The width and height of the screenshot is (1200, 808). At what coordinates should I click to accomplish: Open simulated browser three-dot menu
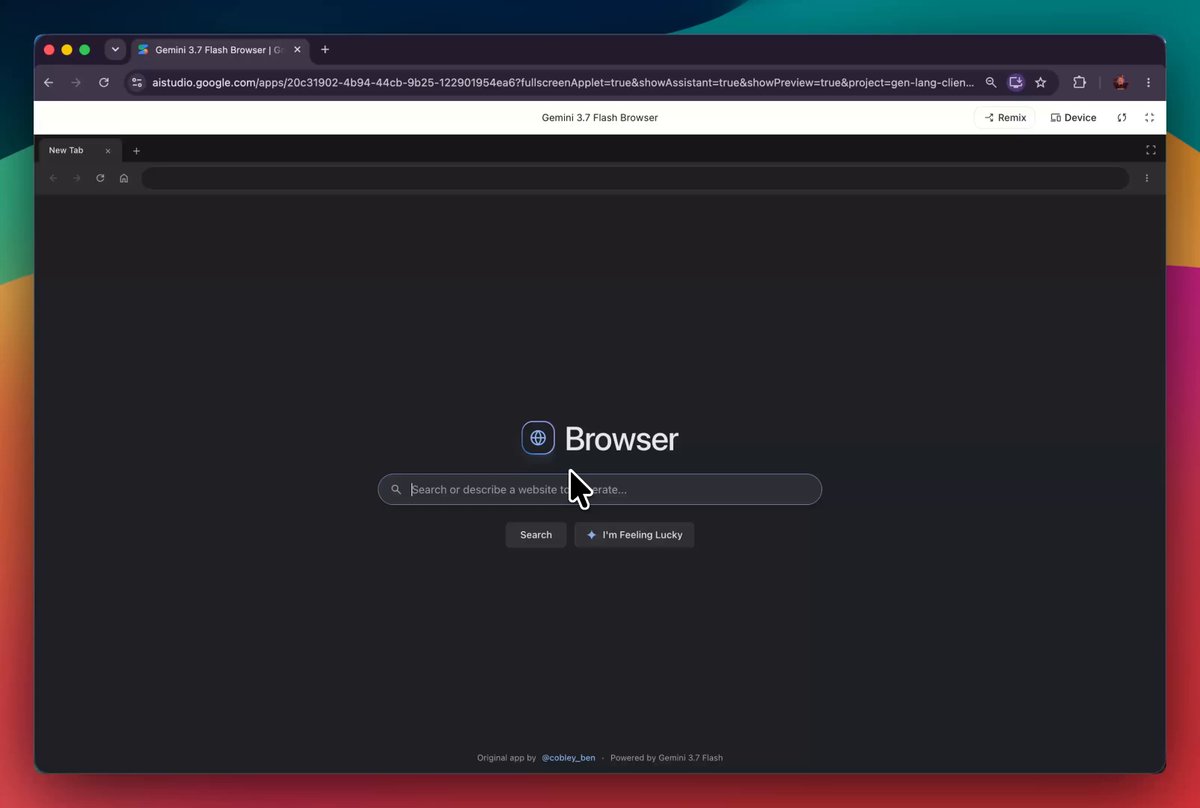click(x=1147, y=178)
